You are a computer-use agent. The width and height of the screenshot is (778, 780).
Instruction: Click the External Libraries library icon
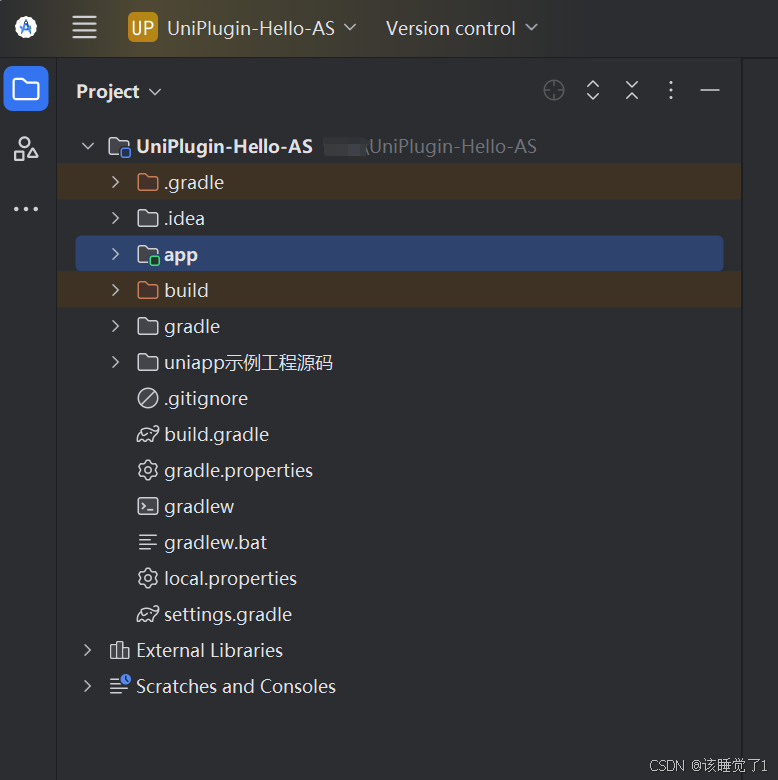tap(119, 650)
